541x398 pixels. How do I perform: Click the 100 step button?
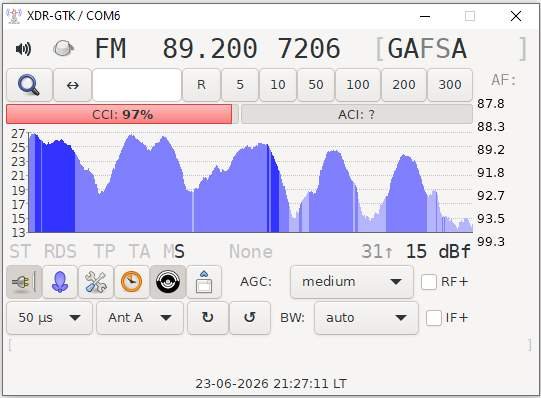point(358,85)
